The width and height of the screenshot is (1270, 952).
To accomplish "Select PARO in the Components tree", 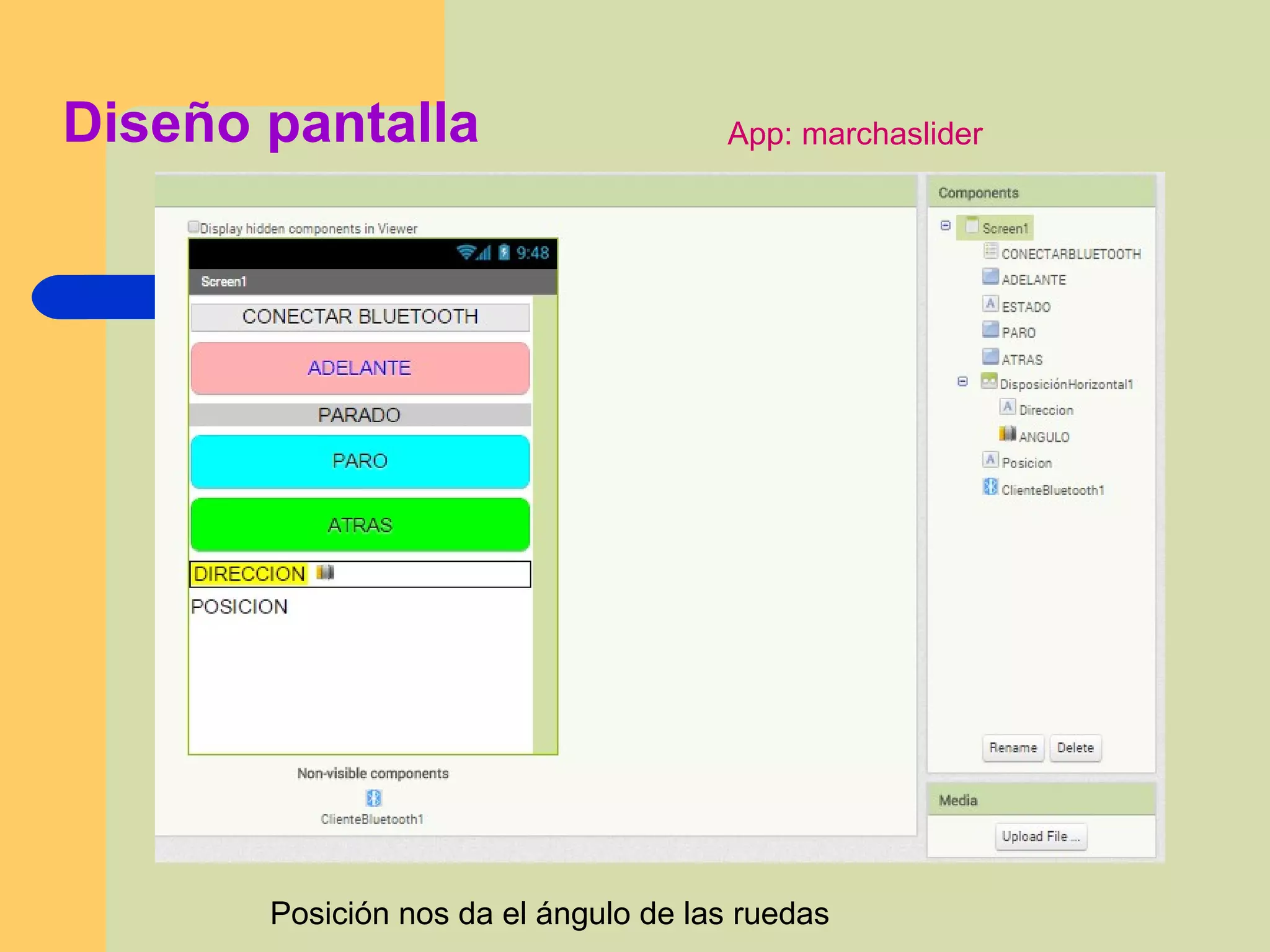I will tap(1019, 333).
